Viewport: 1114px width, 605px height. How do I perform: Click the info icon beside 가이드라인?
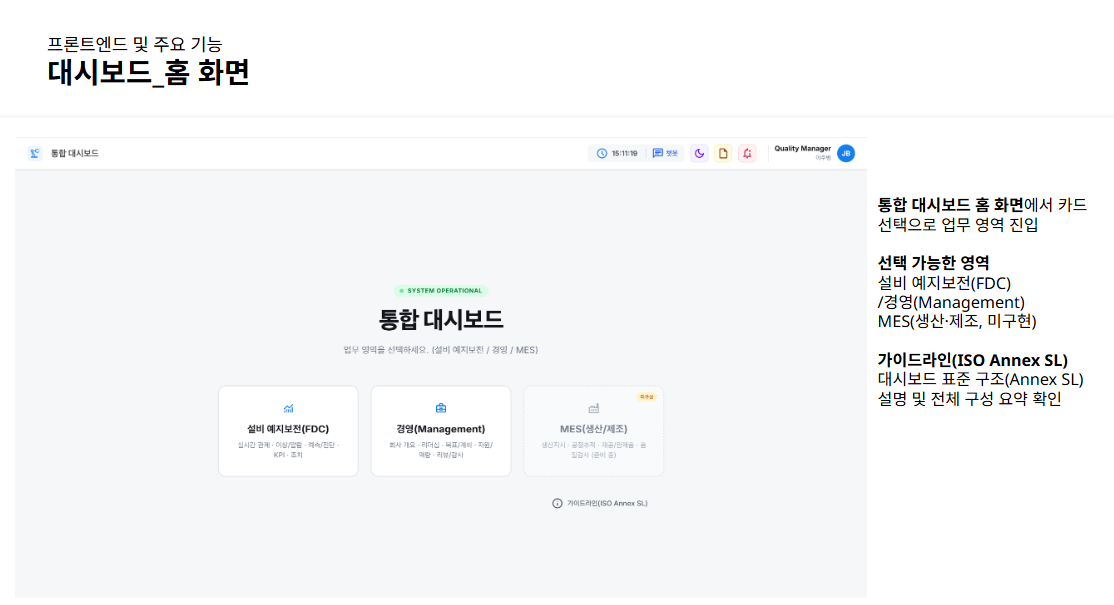coord(558,503)
